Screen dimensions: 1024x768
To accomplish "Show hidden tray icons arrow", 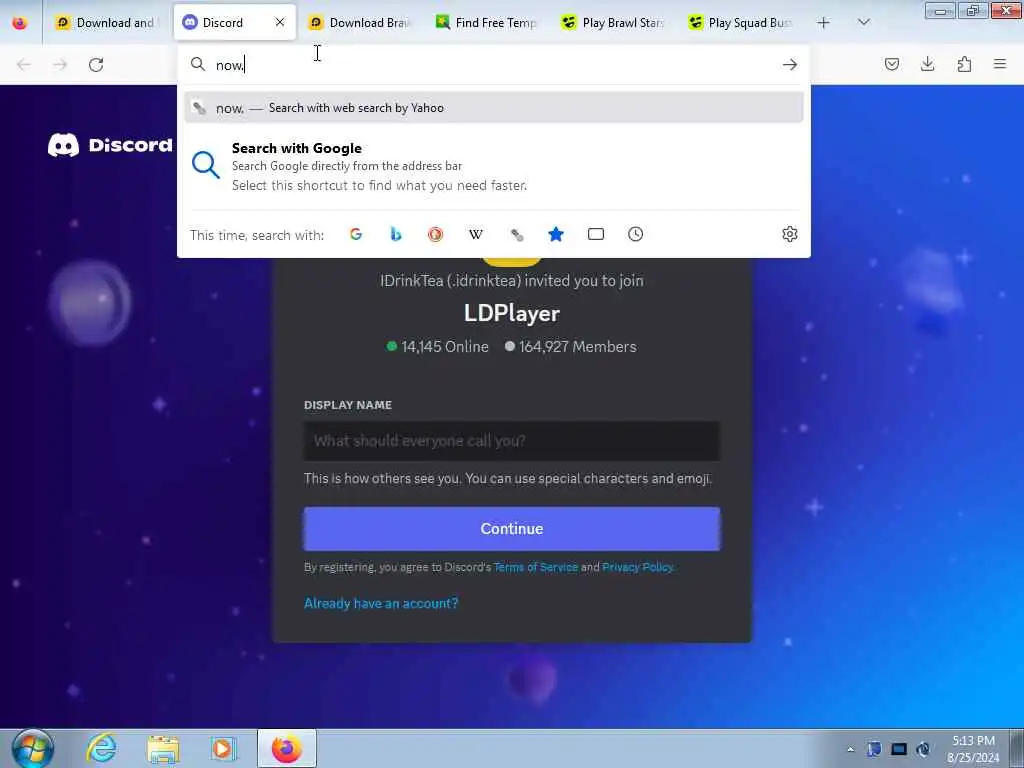I will (x=850, y=749).
